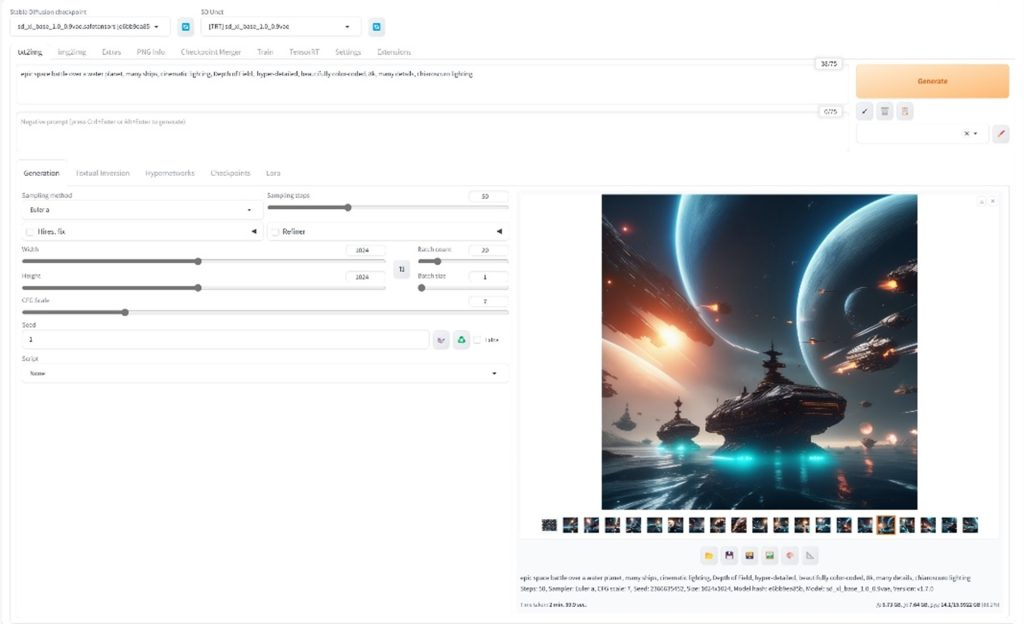Screen dimensions: 1024x624
Task: Close the gallery preview with the small X
Action: (993, 202)
